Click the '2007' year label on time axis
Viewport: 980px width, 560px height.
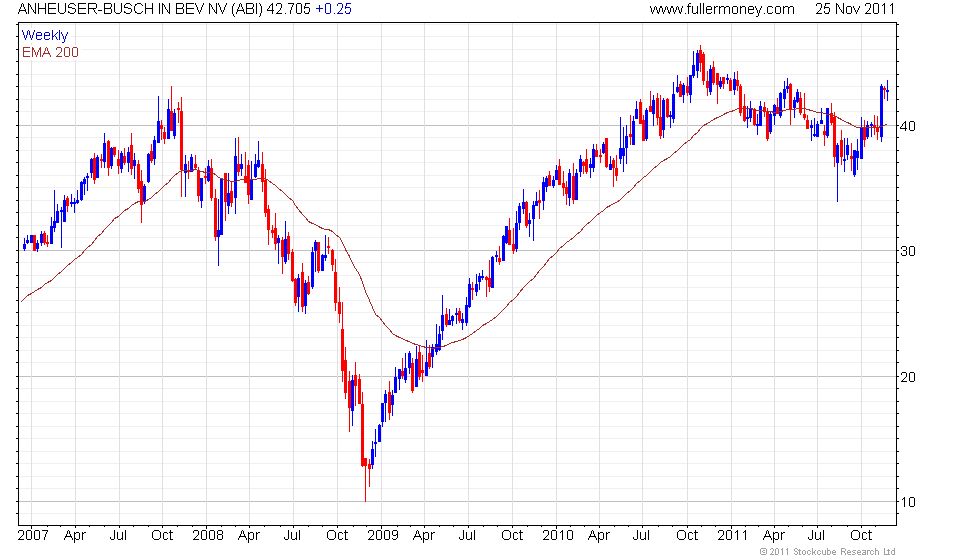33,536
